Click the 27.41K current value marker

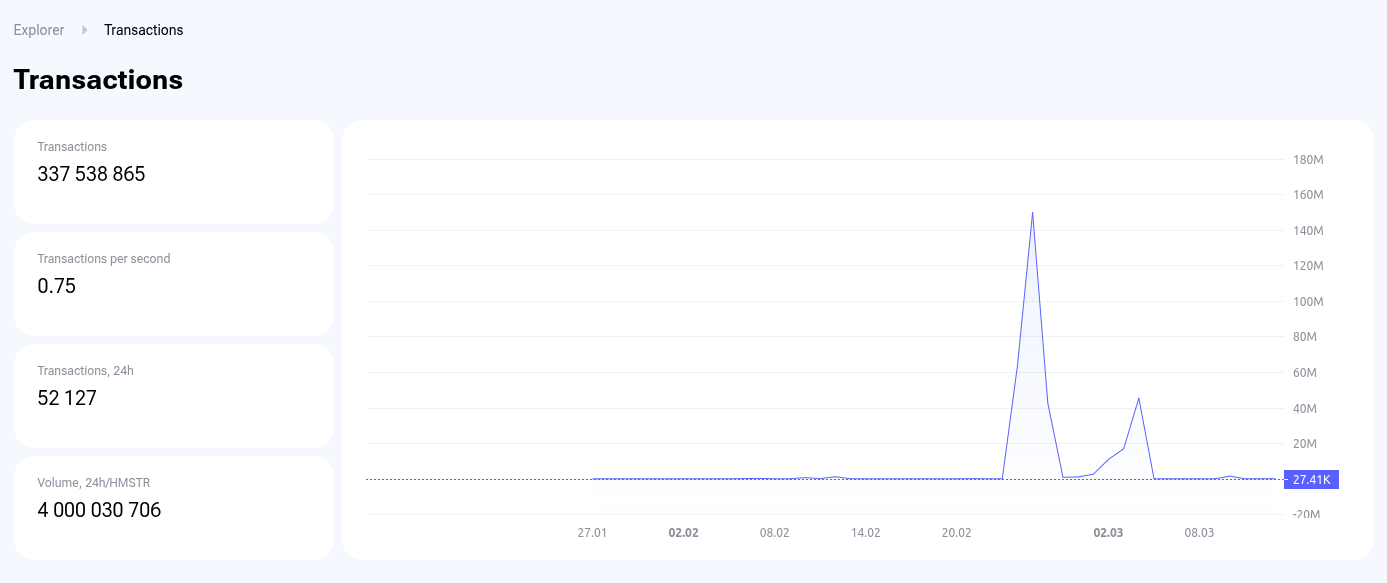[x=1311, y=480]
